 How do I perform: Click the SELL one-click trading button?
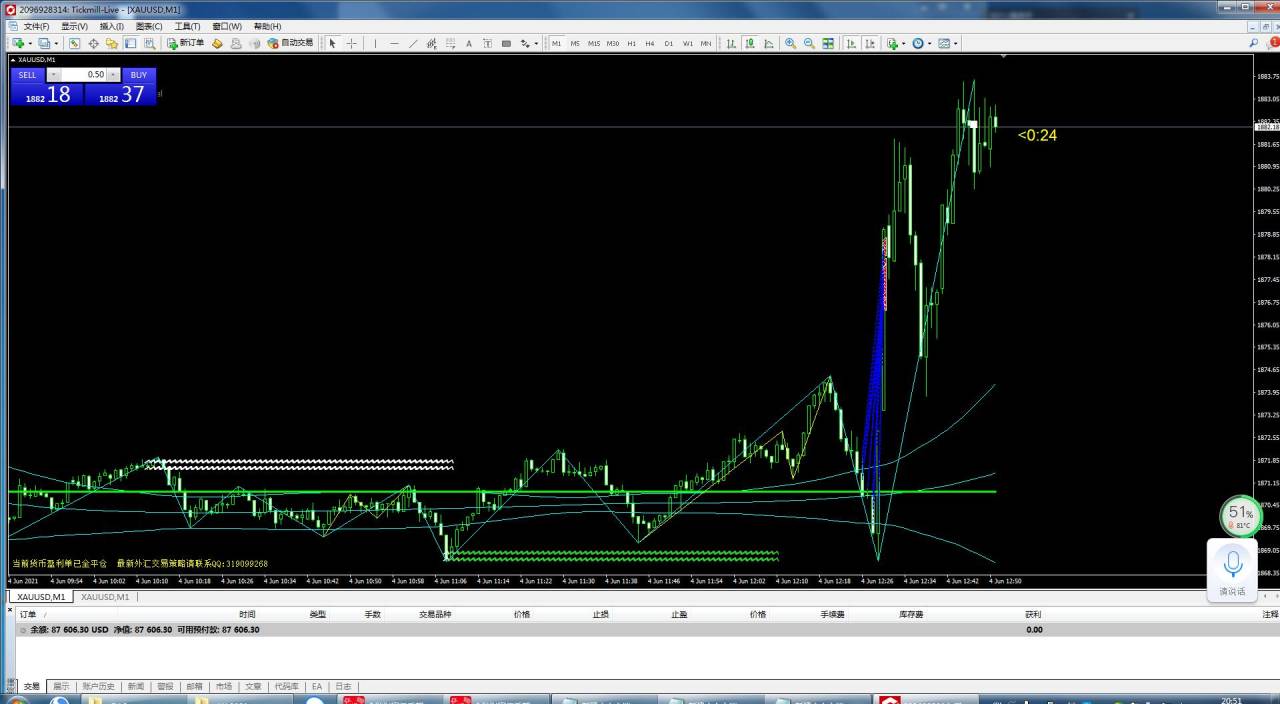pyautogui.click(x=27, y=75)
